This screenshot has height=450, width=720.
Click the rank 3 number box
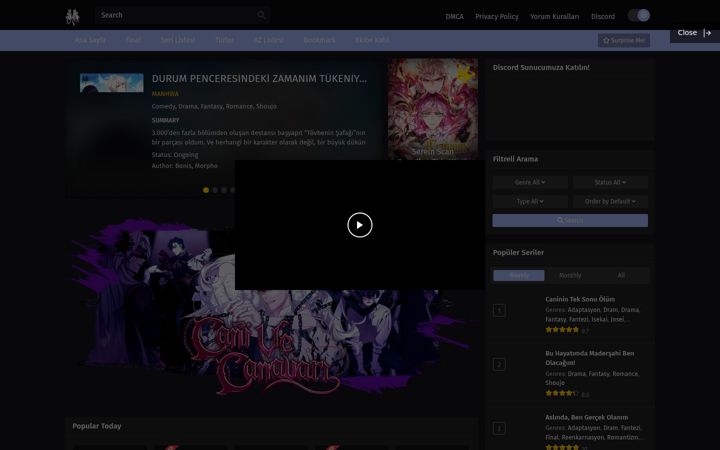(x=499, y=428)
